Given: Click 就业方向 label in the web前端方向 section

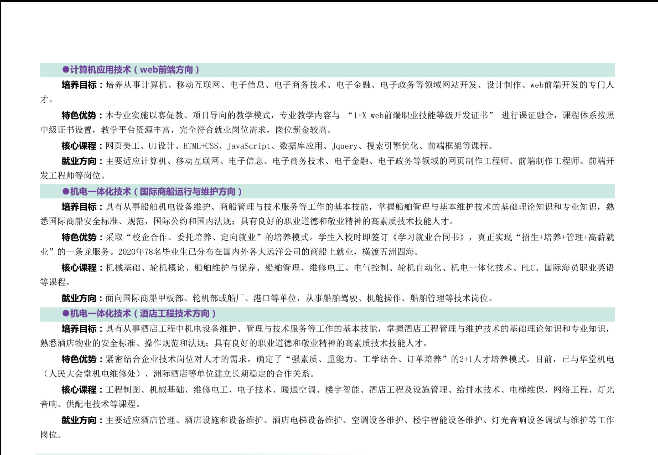Looking at the screenshot, I should tap(81, 160).
